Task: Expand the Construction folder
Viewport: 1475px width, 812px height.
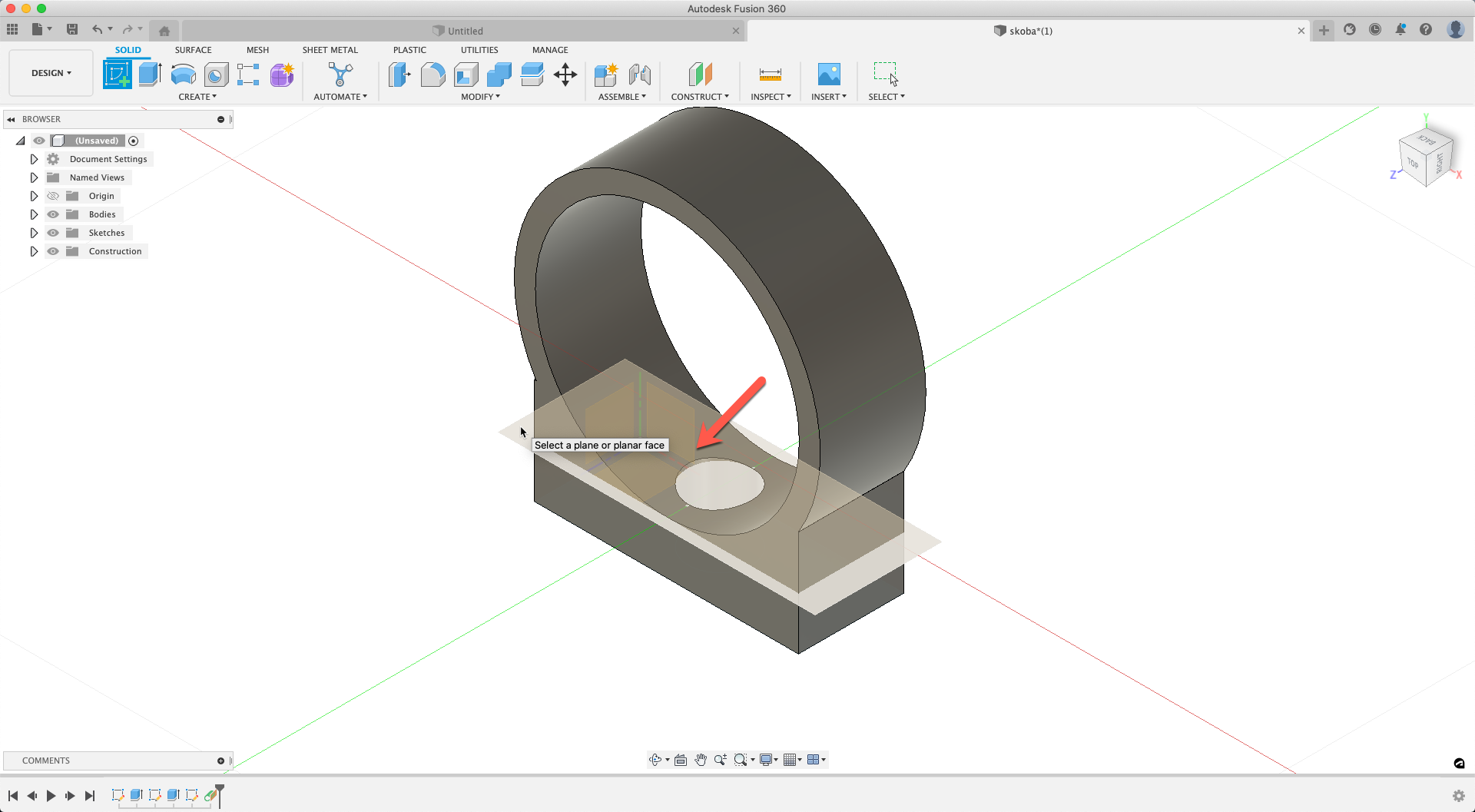Action: coord(34,251)
